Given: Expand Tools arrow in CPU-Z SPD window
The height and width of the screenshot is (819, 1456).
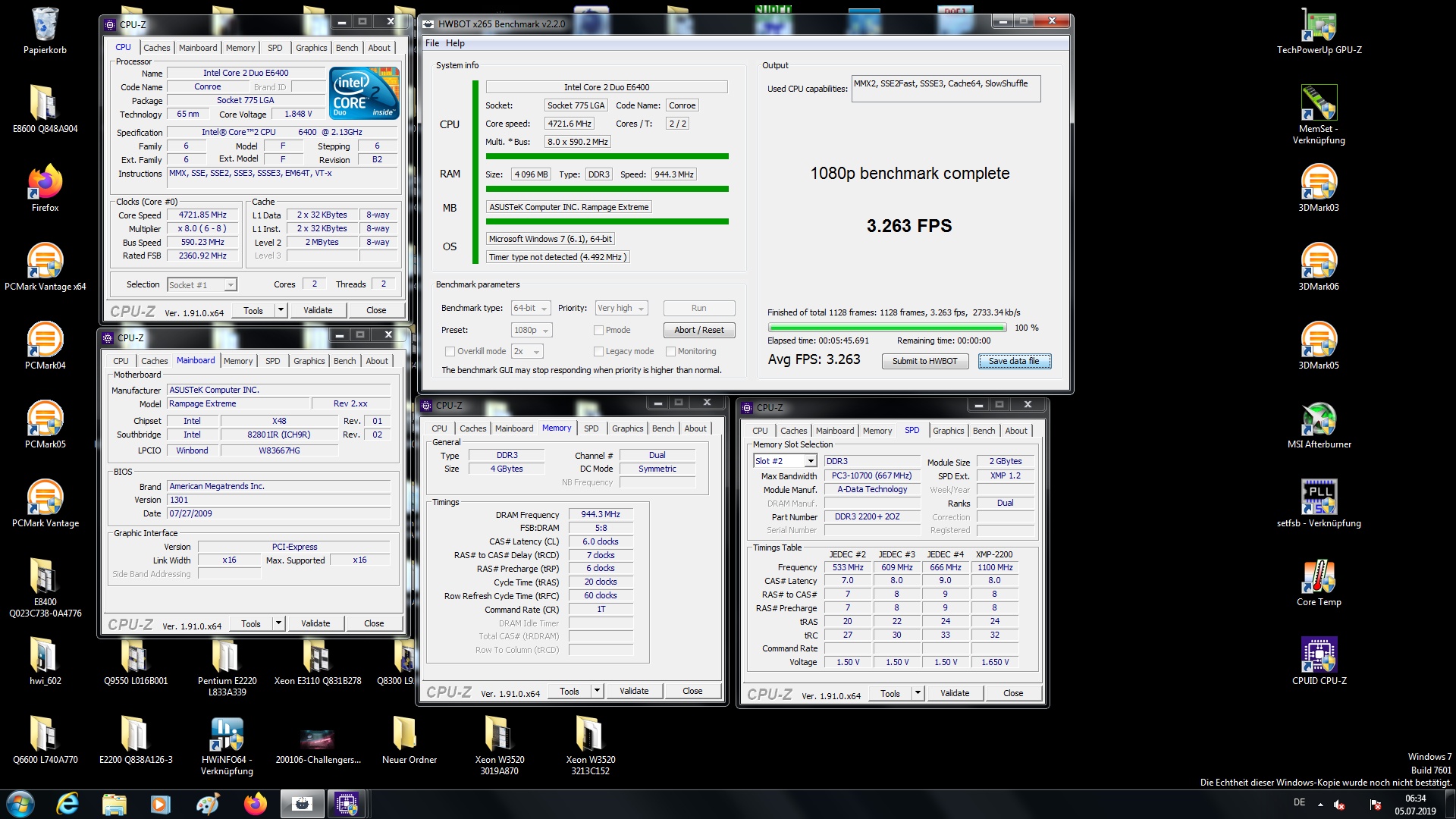Looking at the screenshot, I should [x=918, y=693].
